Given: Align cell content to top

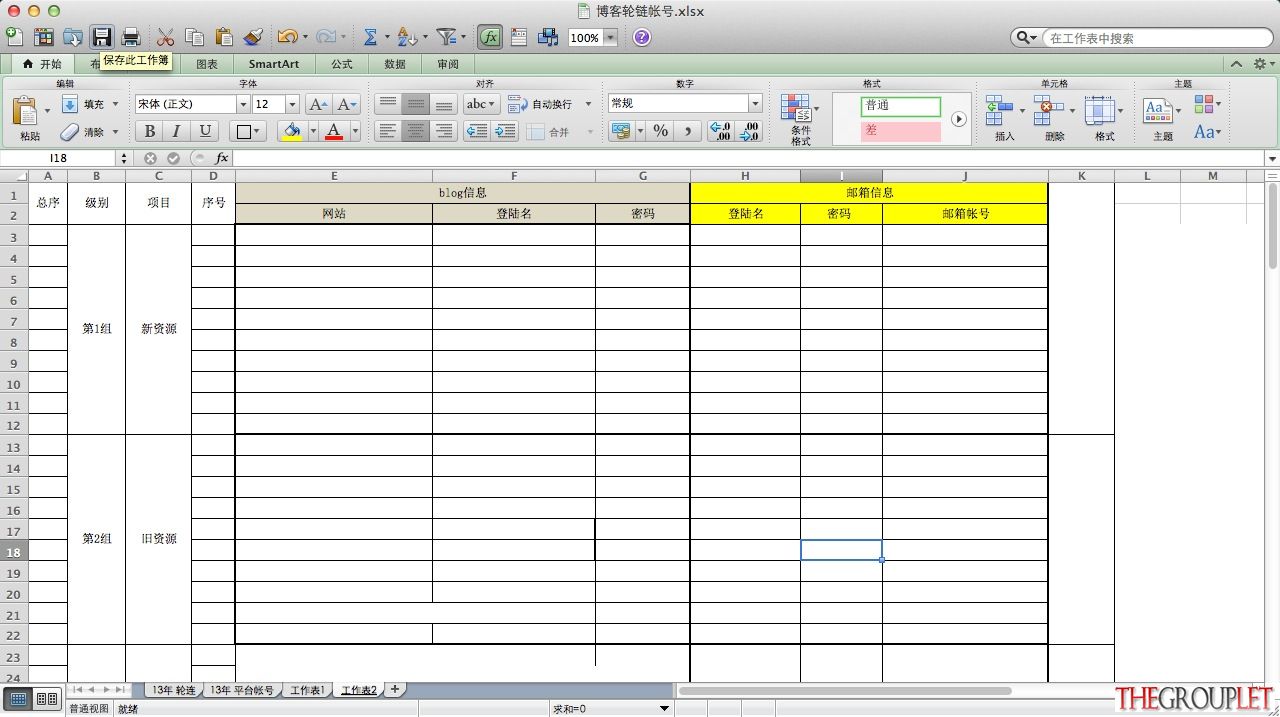Looking at the screenshot, I should click(388, 104).
